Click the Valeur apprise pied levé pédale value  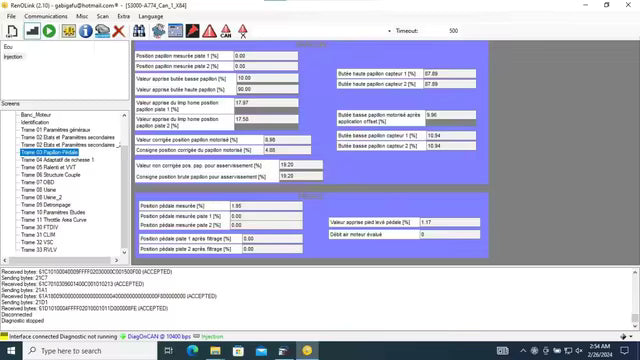pos(450,222)
